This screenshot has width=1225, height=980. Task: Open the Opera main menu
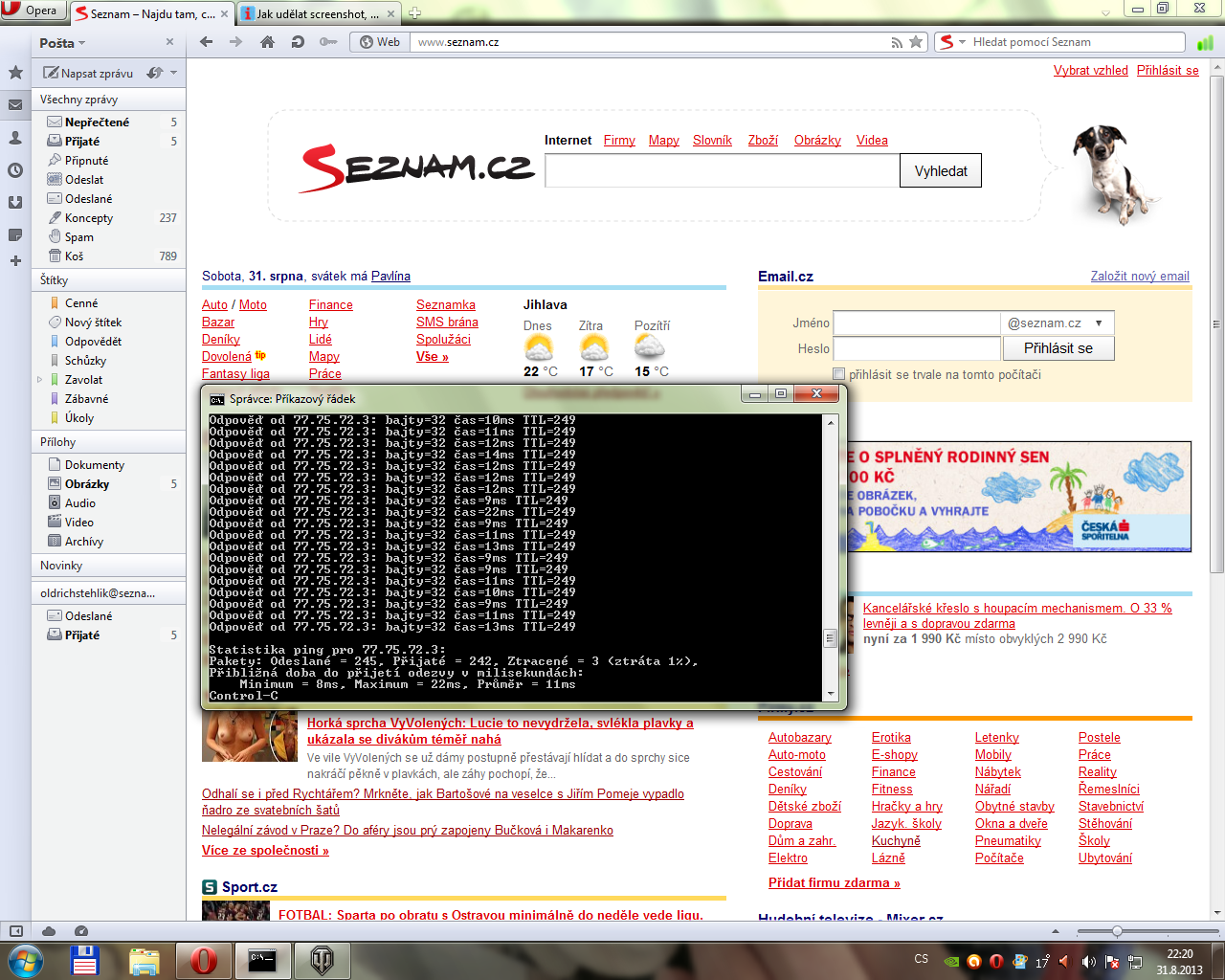click(33, 11)
